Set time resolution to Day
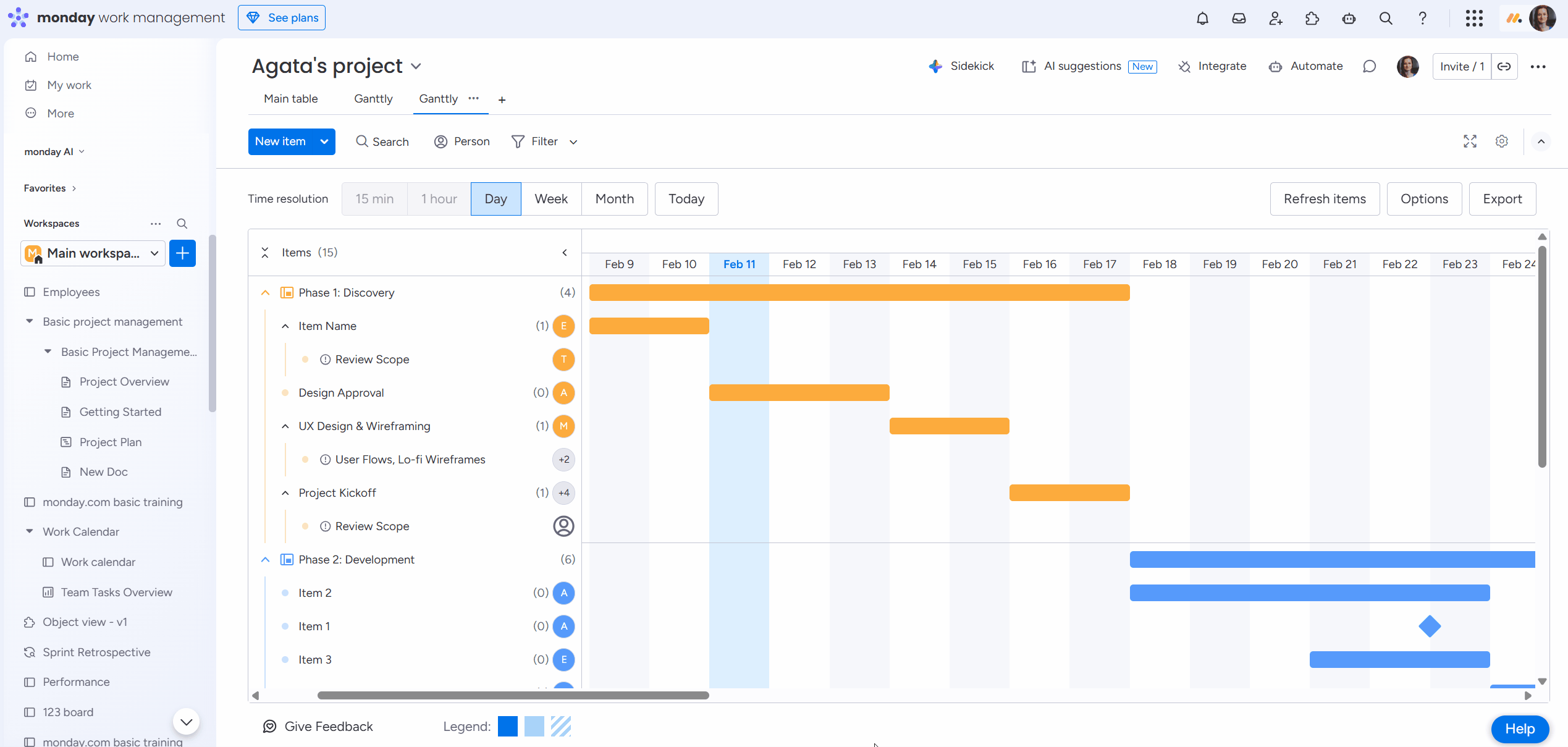The width and height of the screenshot is (1568, 747). [x=495, y=199]
